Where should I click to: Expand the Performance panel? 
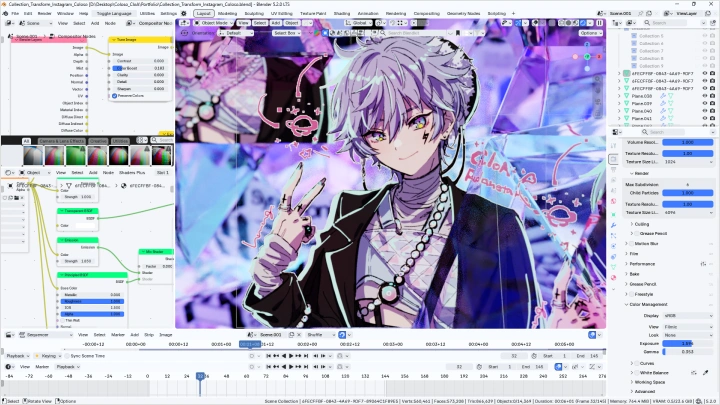click(642, 264)
